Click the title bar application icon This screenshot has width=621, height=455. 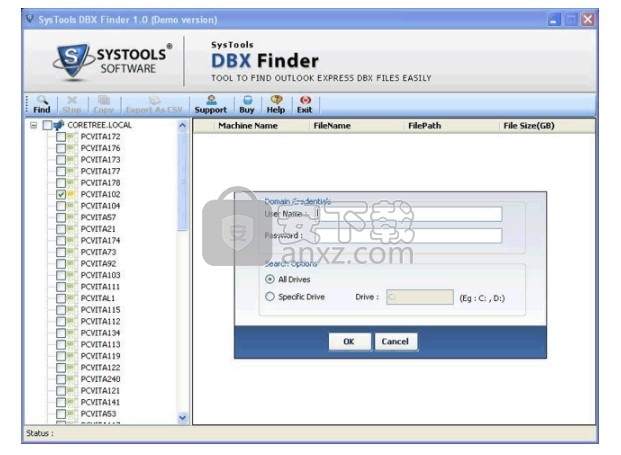click(x=30, y=19)
